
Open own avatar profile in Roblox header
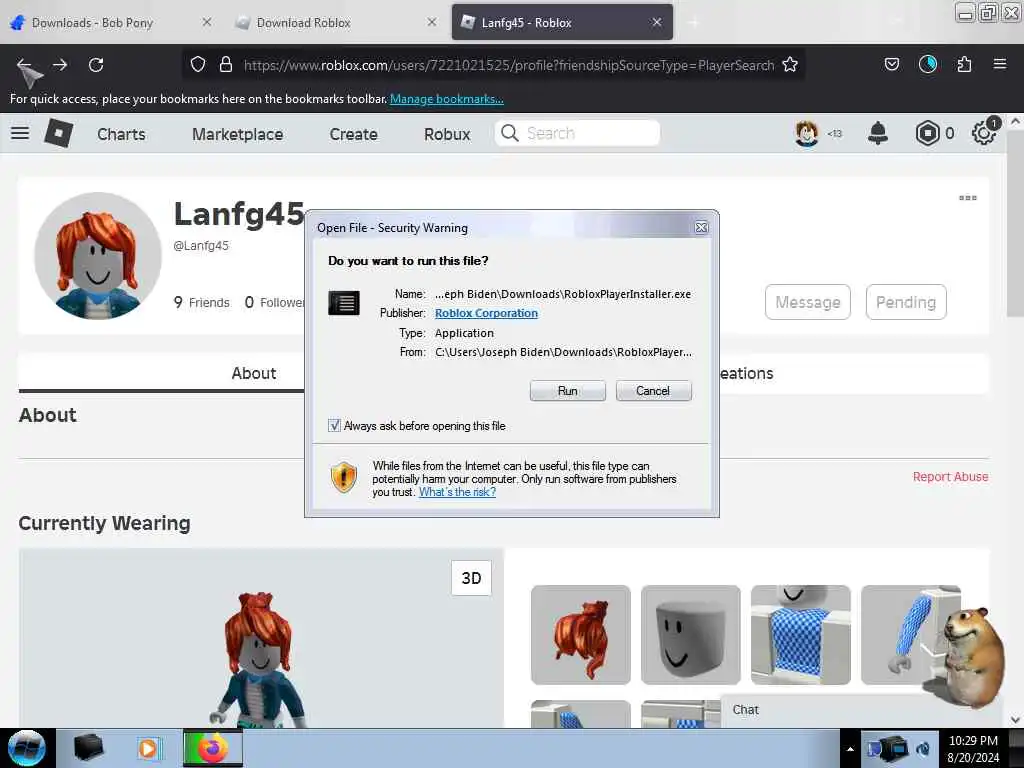[x=807, y=133]
